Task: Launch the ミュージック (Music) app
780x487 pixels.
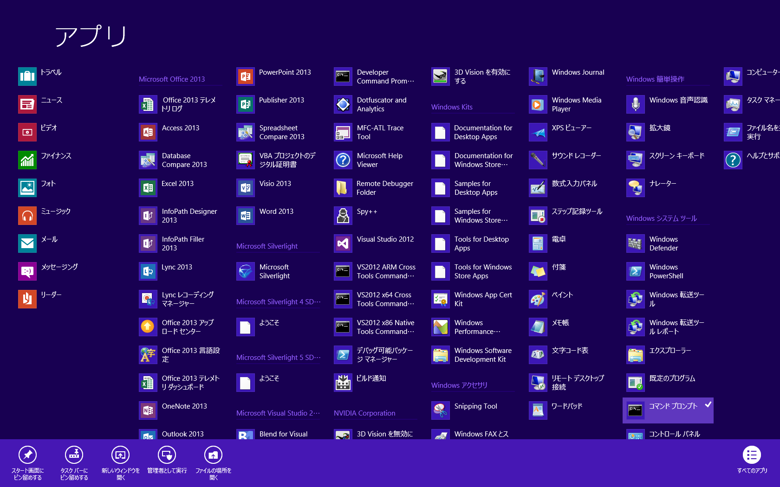Action: point(44,216)
